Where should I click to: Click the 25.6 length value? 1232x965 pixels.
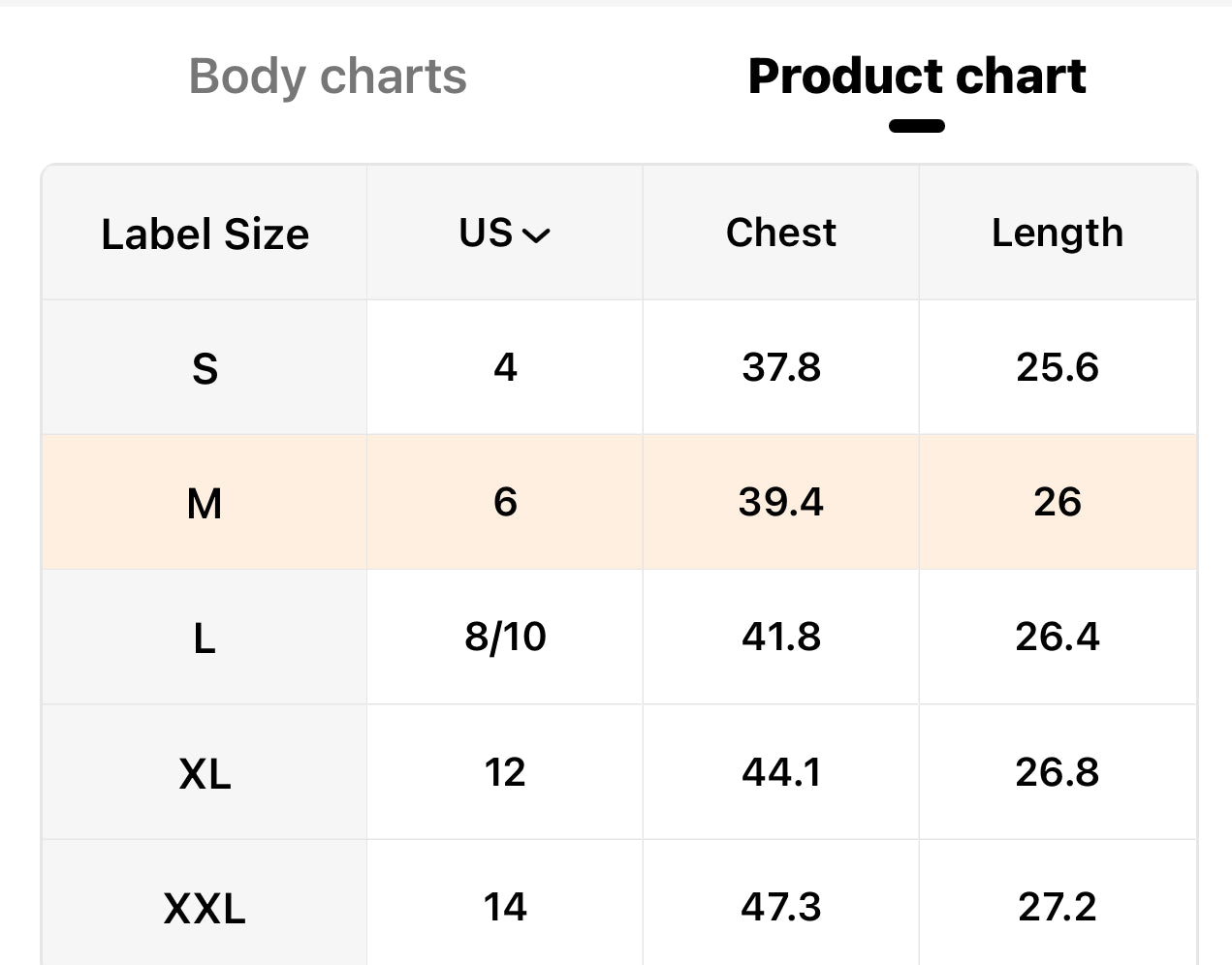pyautogui.click(x=1057, y=367)
